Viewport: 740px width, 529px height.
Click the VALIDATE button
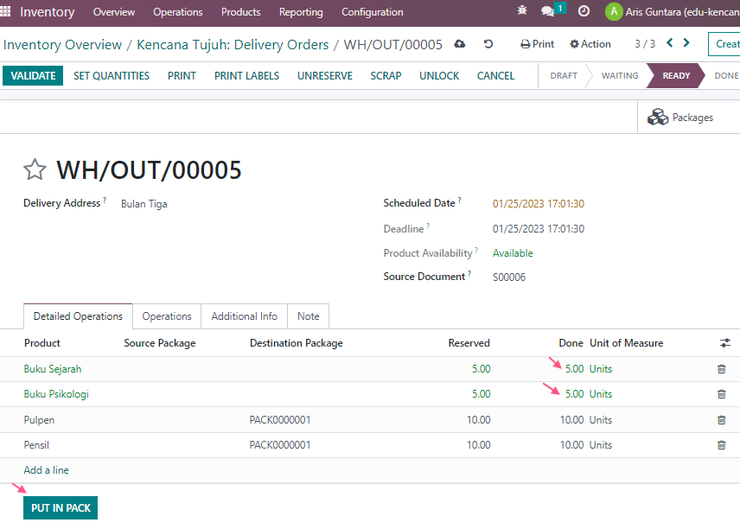tap(33, 76)
